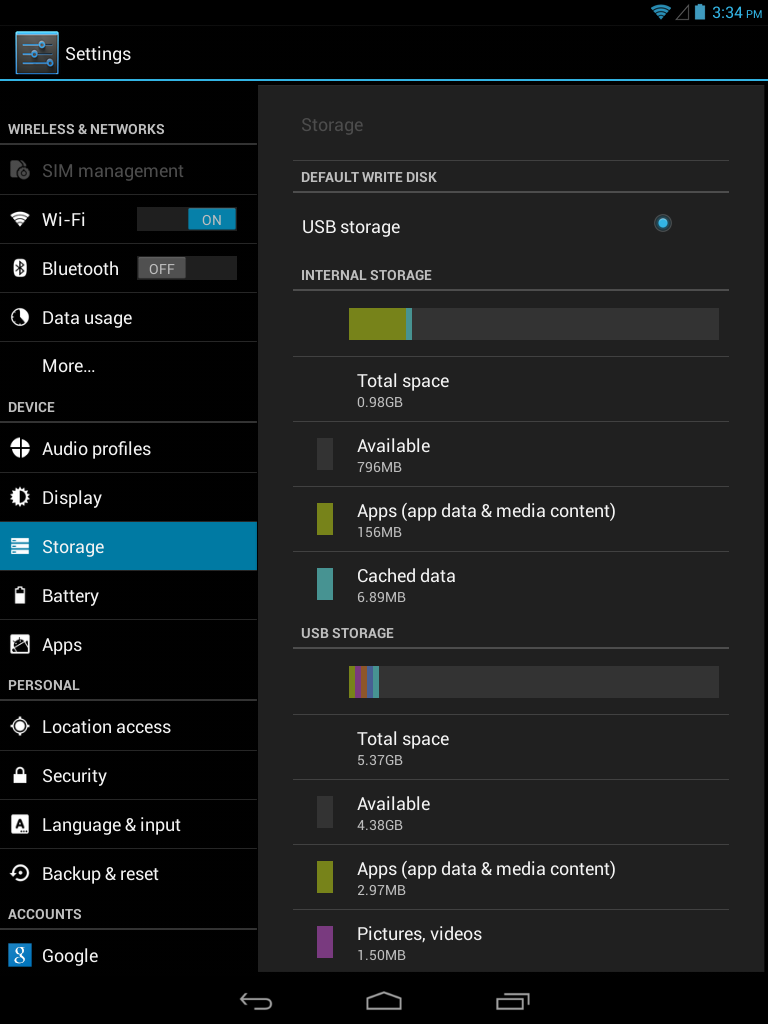Tap internal Apps olive color swatch
The height and width of the screenshot is (1024, 768).
(x=325, y=519)
